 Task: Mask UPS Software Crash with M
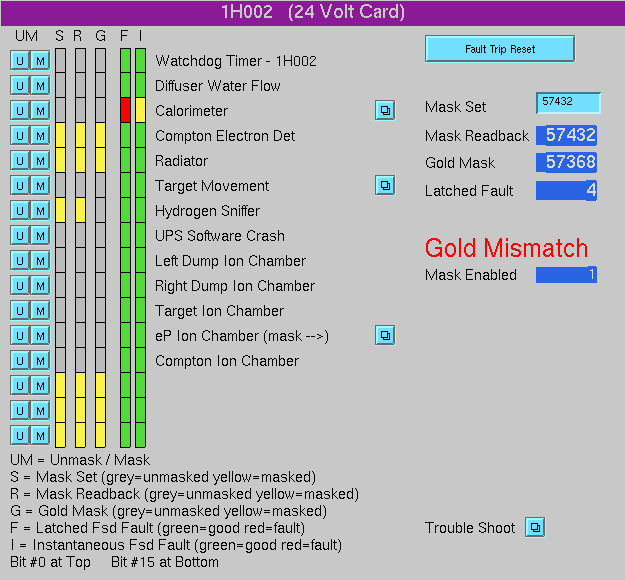tap(40, 236)
